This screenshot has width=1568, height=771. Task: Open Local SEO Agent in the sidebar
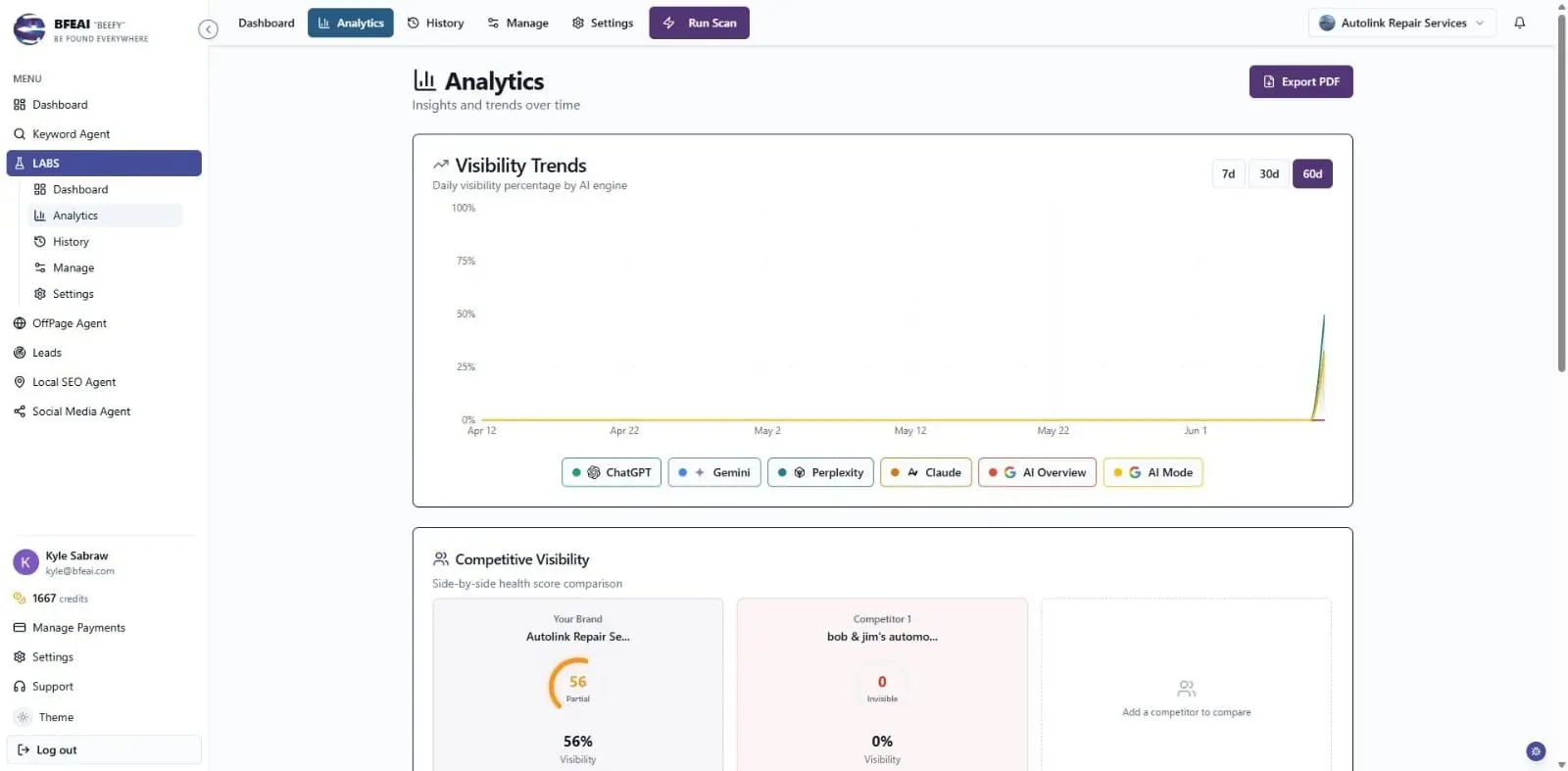104,382
